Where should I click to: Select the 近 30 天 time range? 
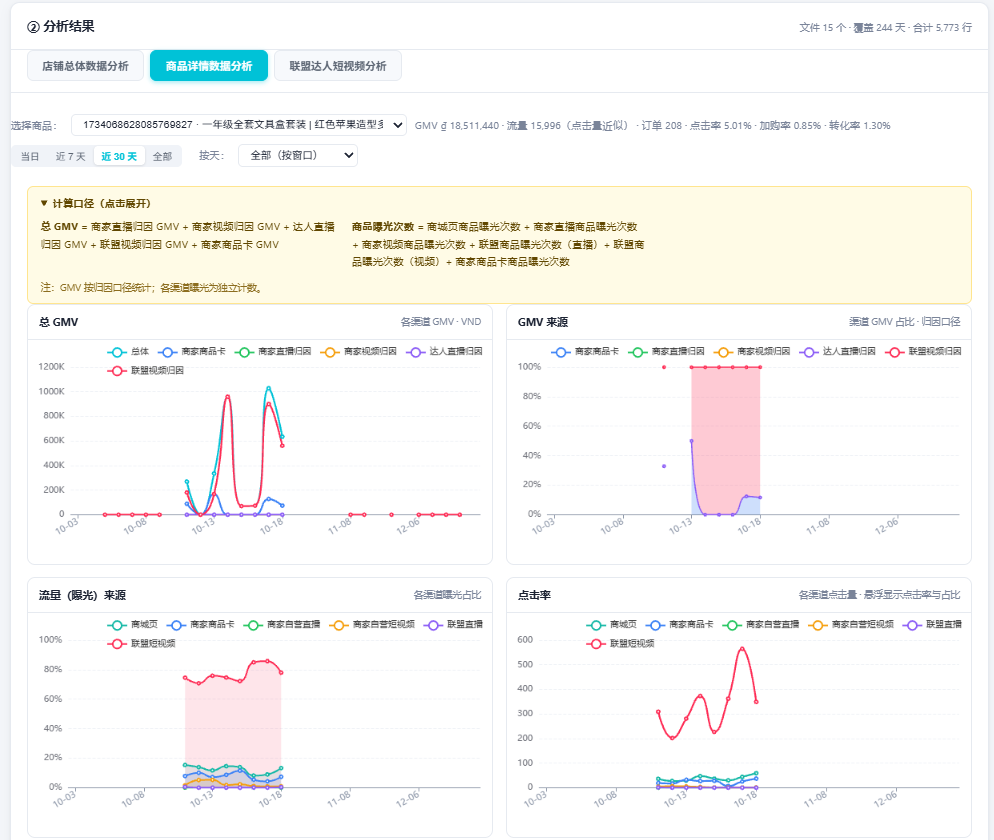(119, 157)
